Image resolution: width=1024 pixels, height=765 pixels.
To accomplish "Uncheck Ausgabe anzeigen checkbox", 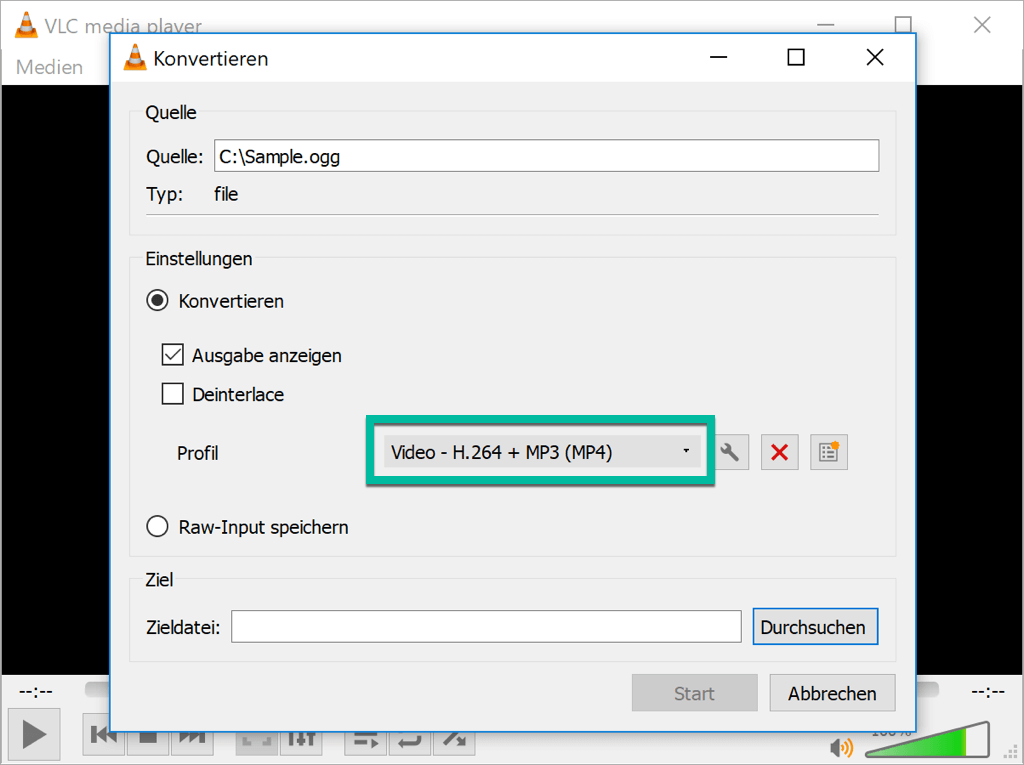I will click(172, 355).
